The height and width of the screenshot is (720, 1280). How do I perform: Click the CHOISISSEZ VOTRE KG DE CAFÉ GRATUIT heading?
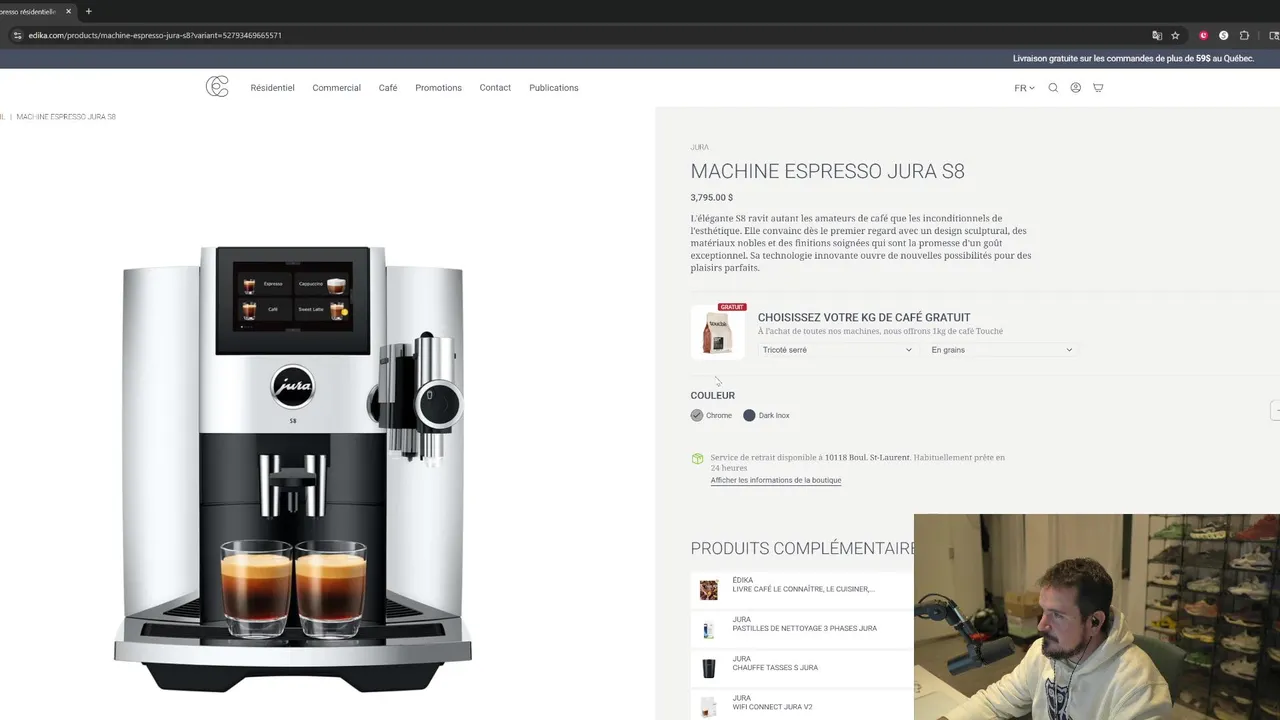[864, 317]
